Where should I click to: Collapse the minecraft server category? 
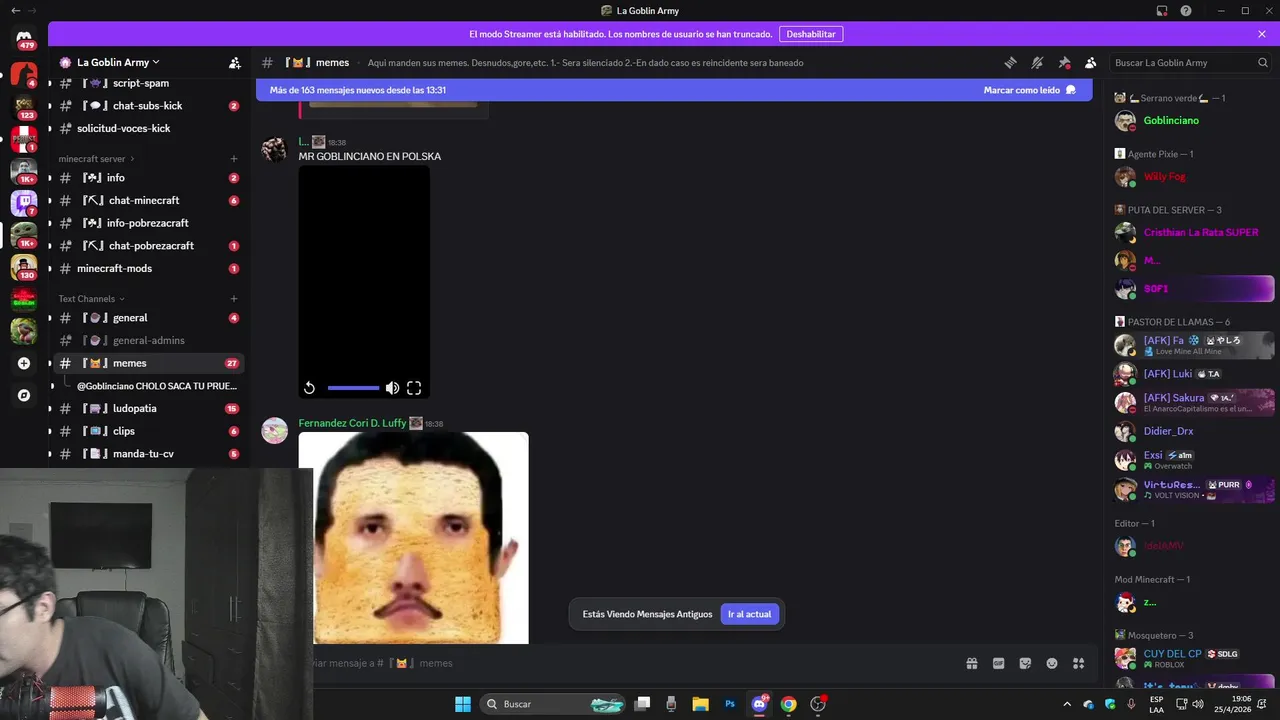pyautogui.click(x=96, y=159)
